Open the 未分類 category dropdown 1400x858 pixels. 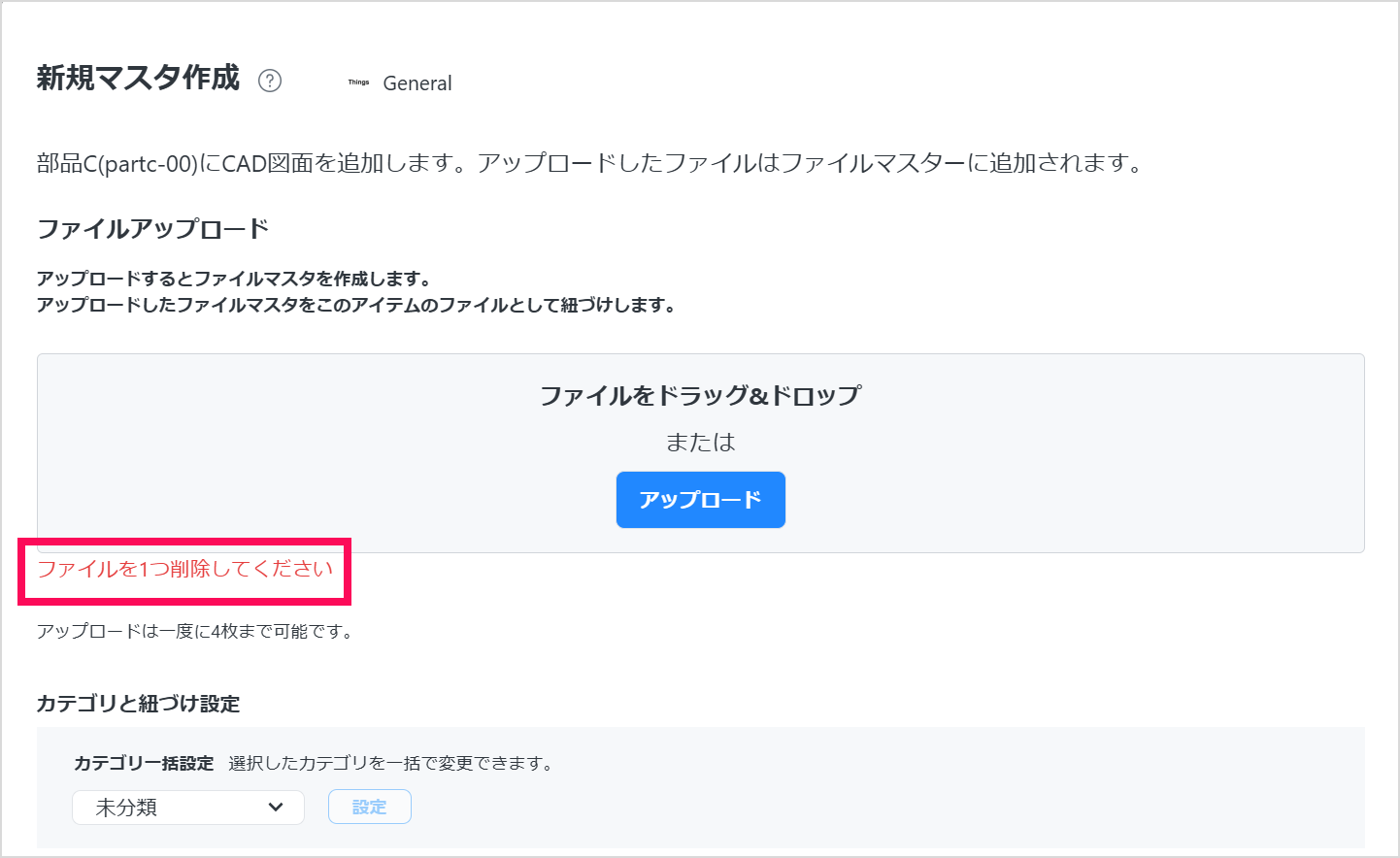pyautogui.click(x=175, y=808)
